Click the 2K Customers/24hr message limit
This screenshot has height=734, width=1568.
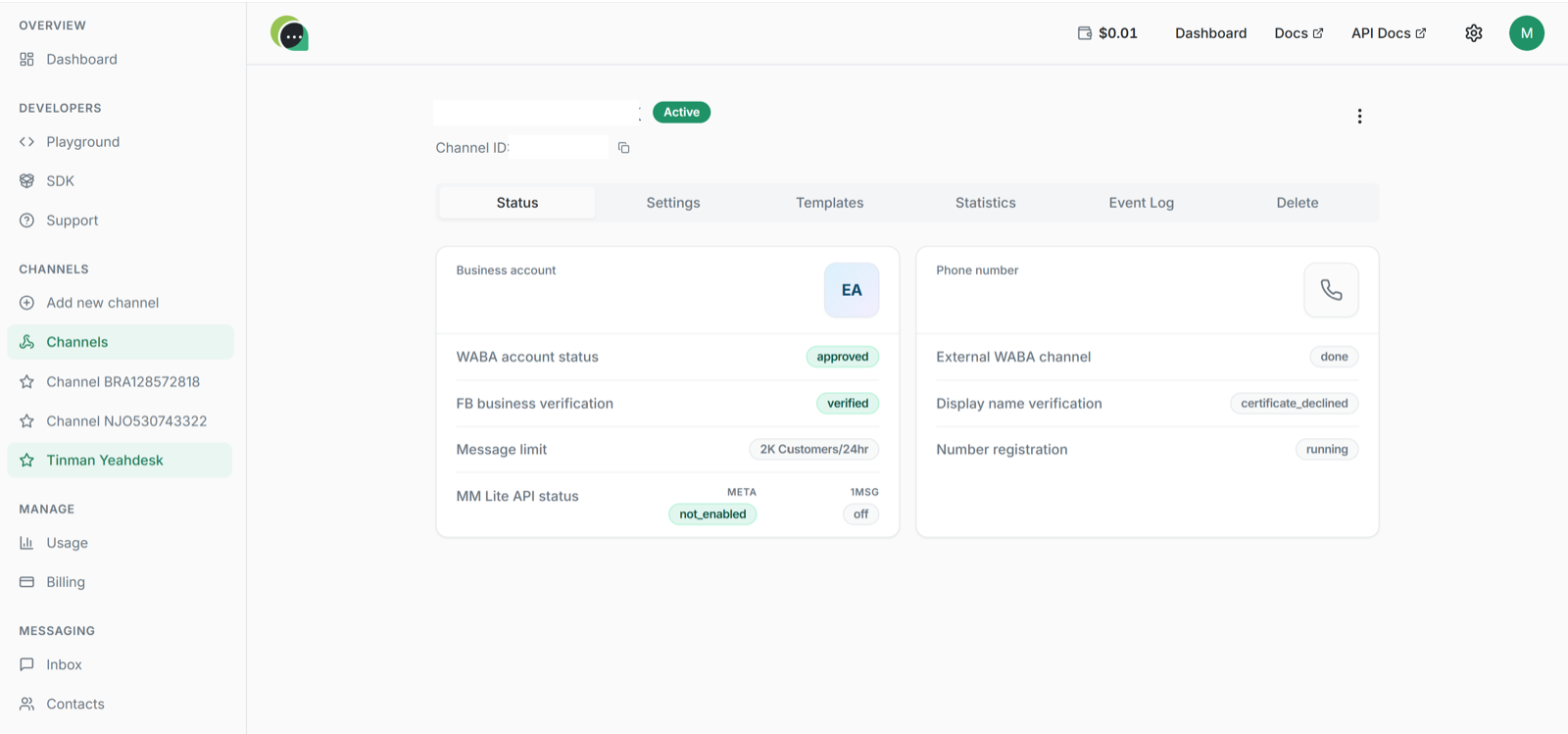pyautogui.click(x=814, y=450)
